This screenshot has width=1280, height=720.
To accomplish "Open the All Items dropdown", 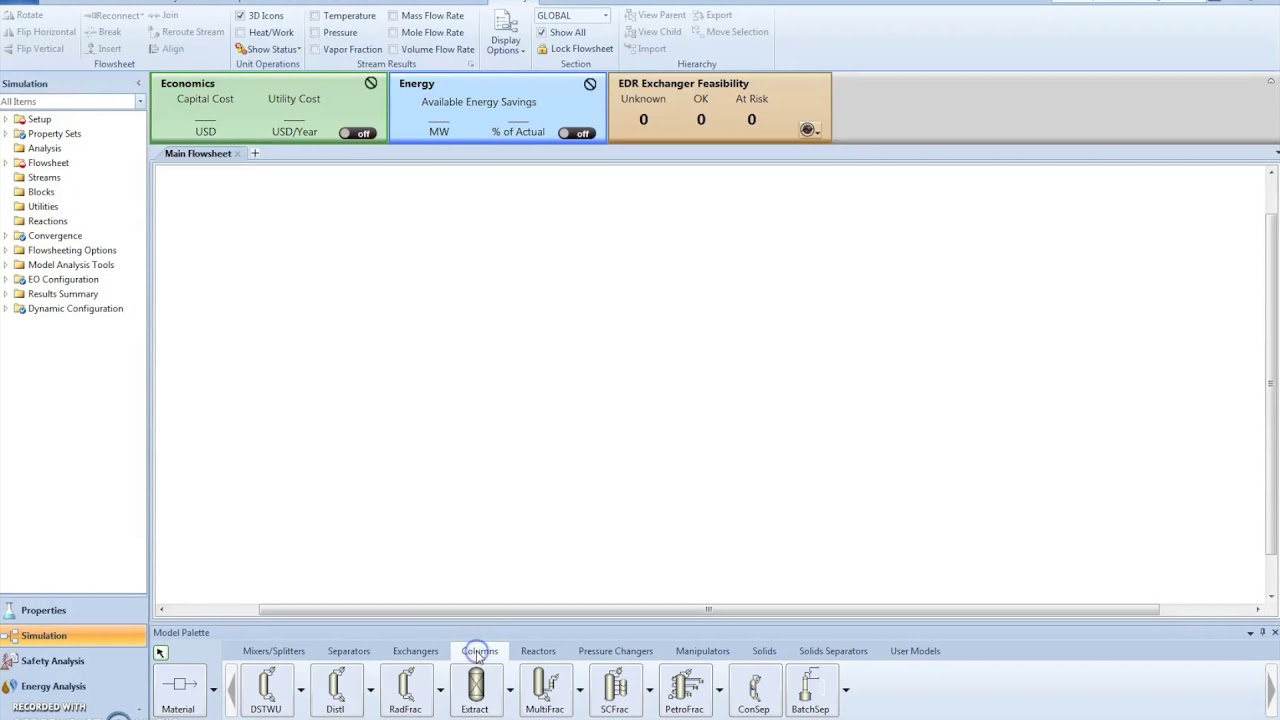I will pyautogui.click(x=140, y=102).
